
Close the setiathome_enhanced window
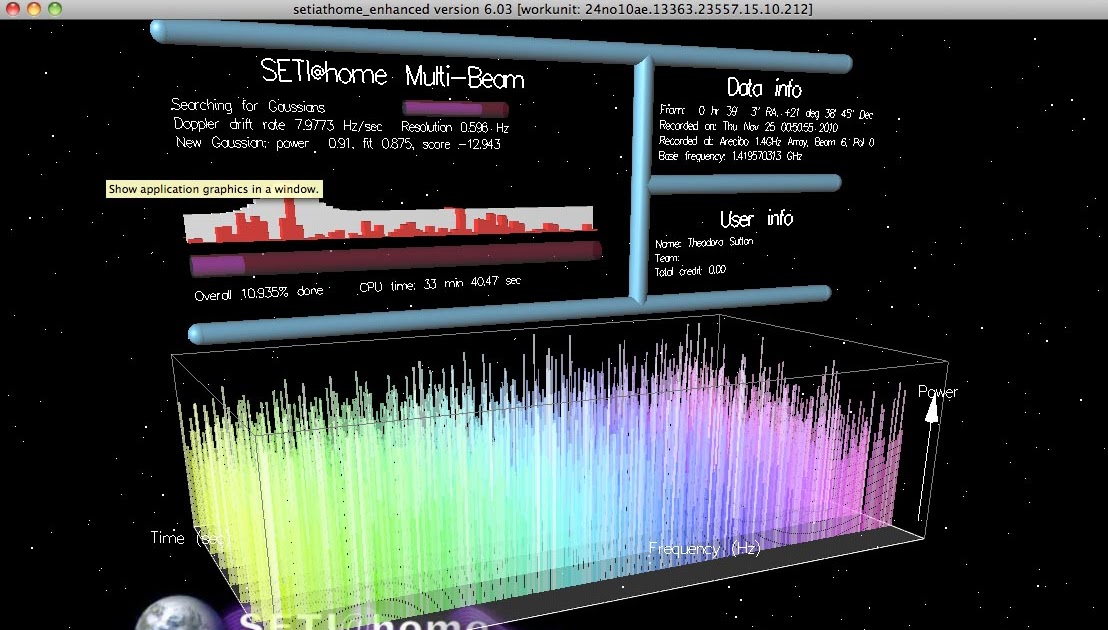pyautogui.click(x=12, y=9)
